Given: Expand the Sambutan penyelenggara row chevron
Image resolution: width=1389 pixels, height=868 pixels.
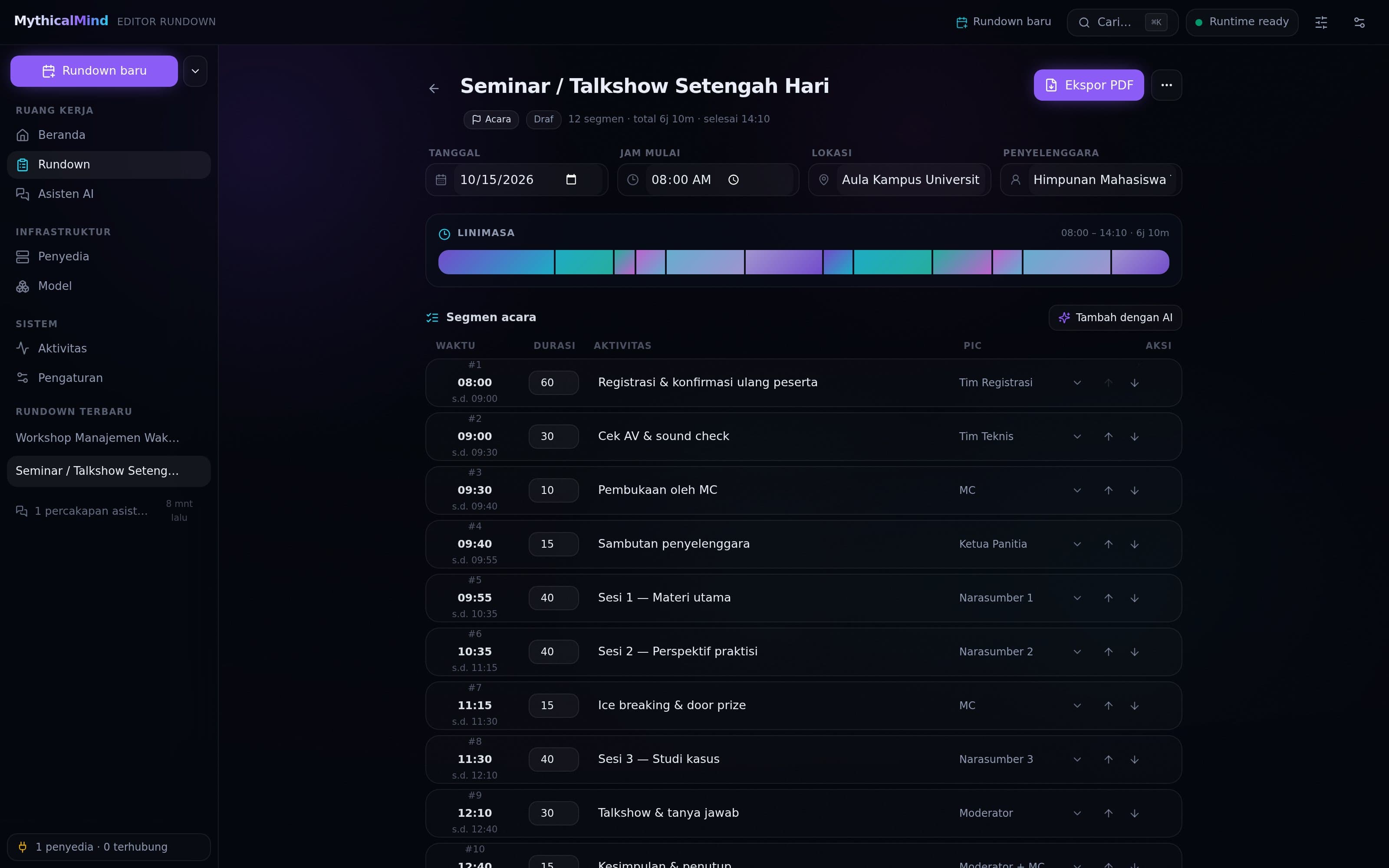Looking at the screenshot, I should pos(1077,544).
